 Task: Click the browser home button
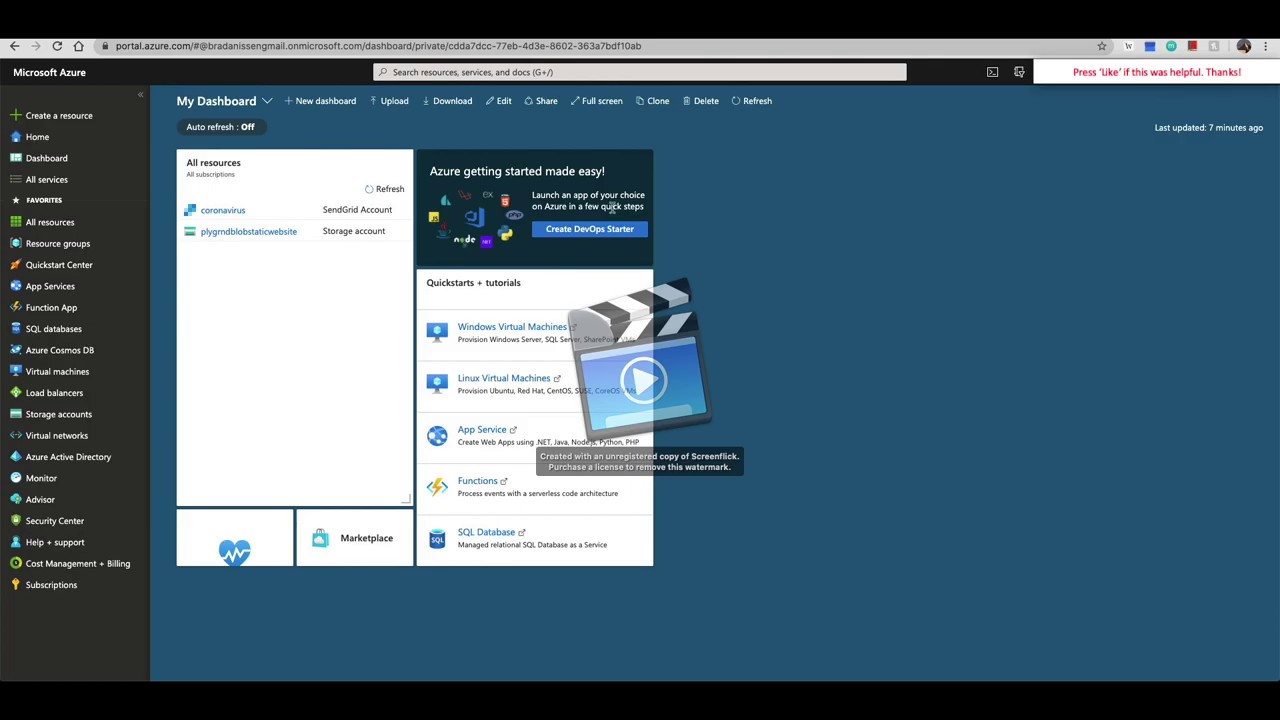(78, 46)
